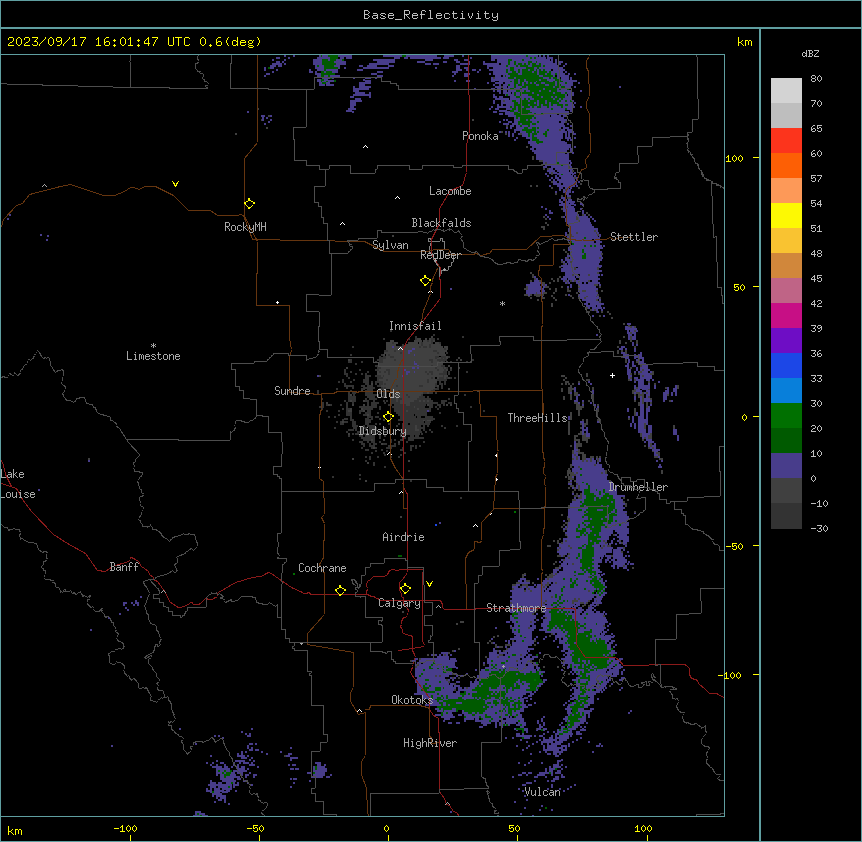The image size is (862, 842).
Task: Click the white asterisk east of Innisfail
Action: pyautogui.click(x=502, y=304)
